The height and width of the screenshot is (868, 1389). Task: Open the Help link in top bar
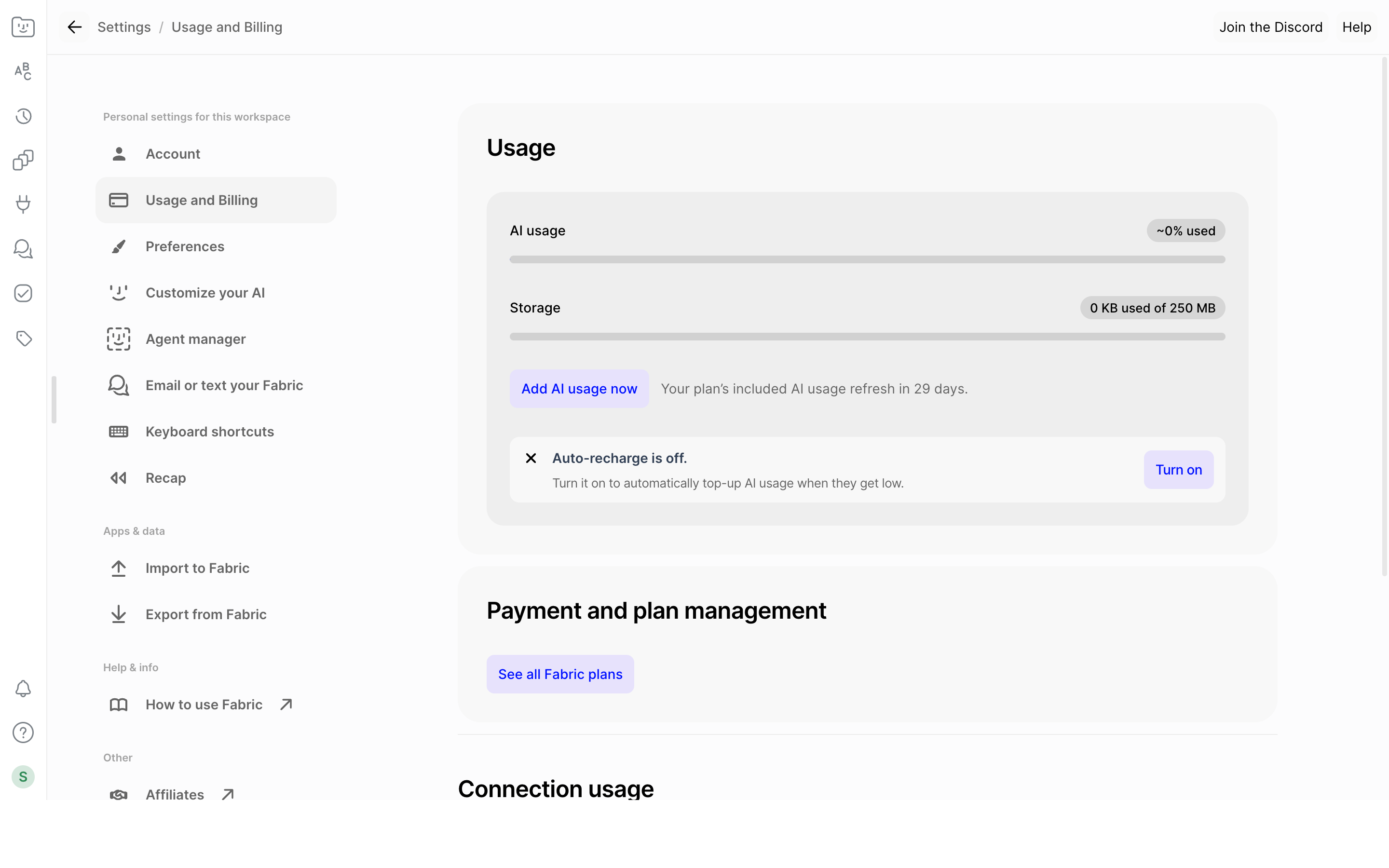(1356, 27)
